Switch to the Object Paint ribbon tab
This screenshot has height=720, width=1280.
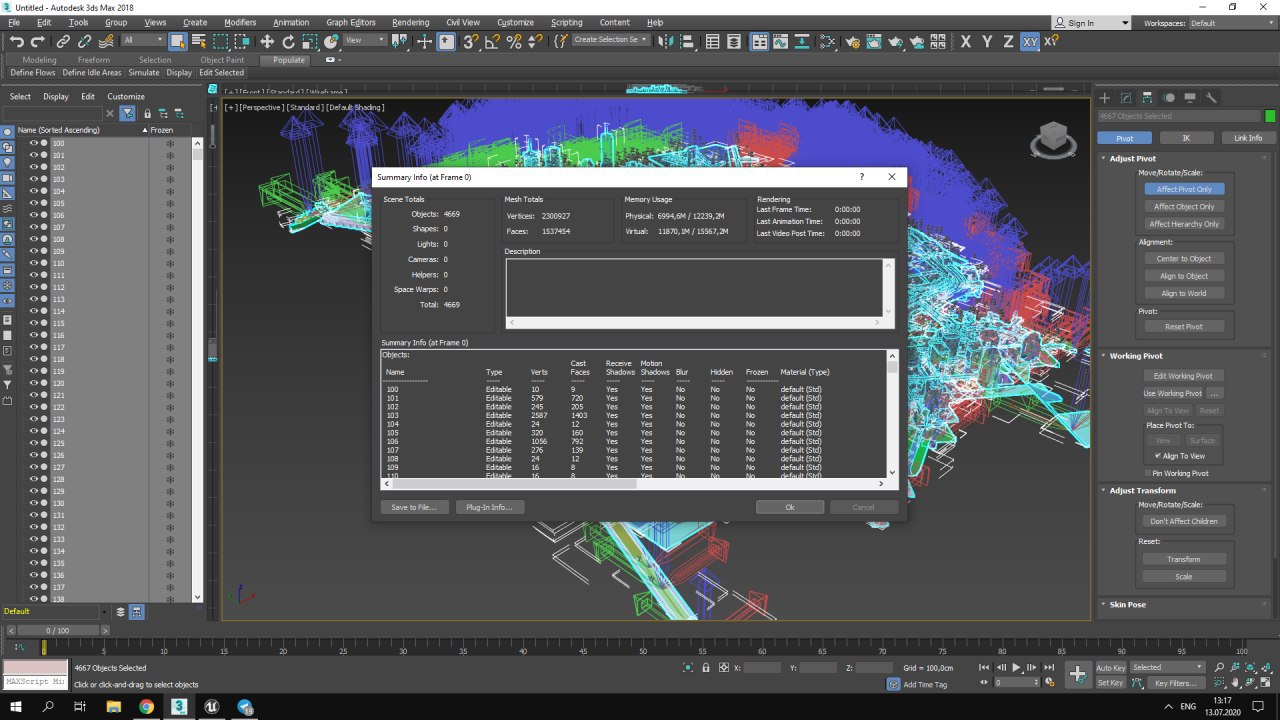pyautogui.click(x=222, y=60)
